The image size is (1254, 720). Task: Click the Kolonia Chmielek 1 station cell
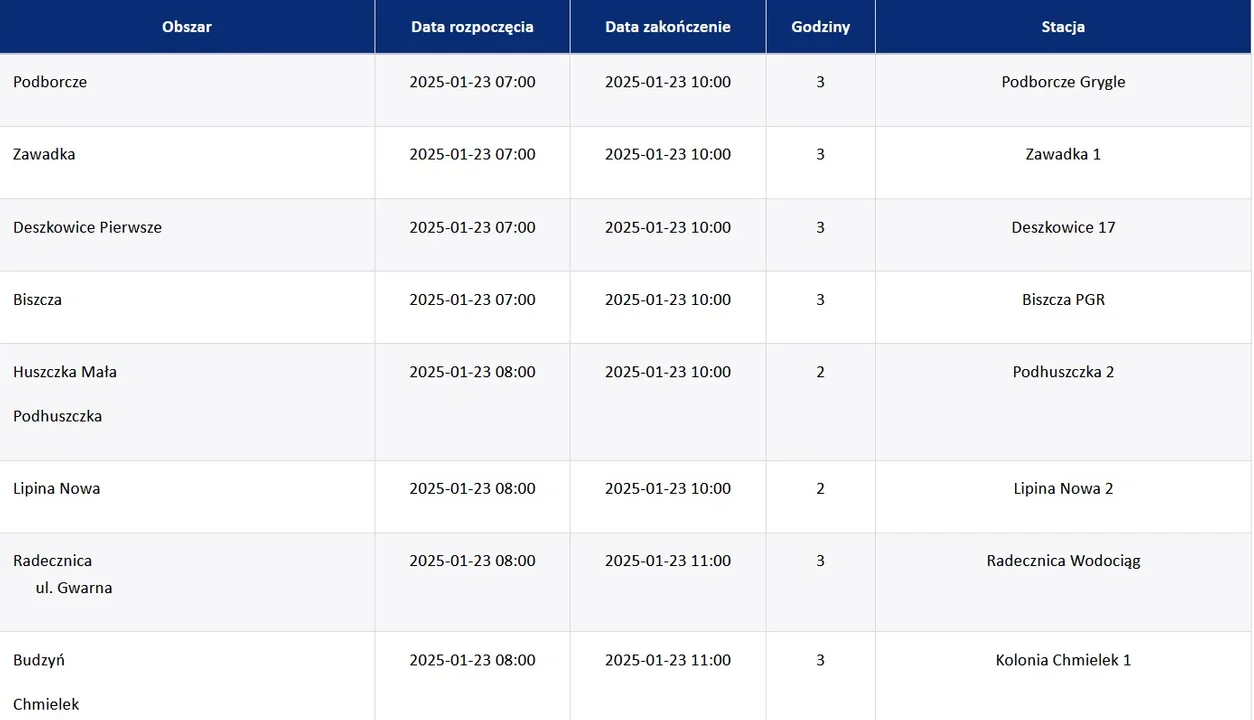(1063, 660)
